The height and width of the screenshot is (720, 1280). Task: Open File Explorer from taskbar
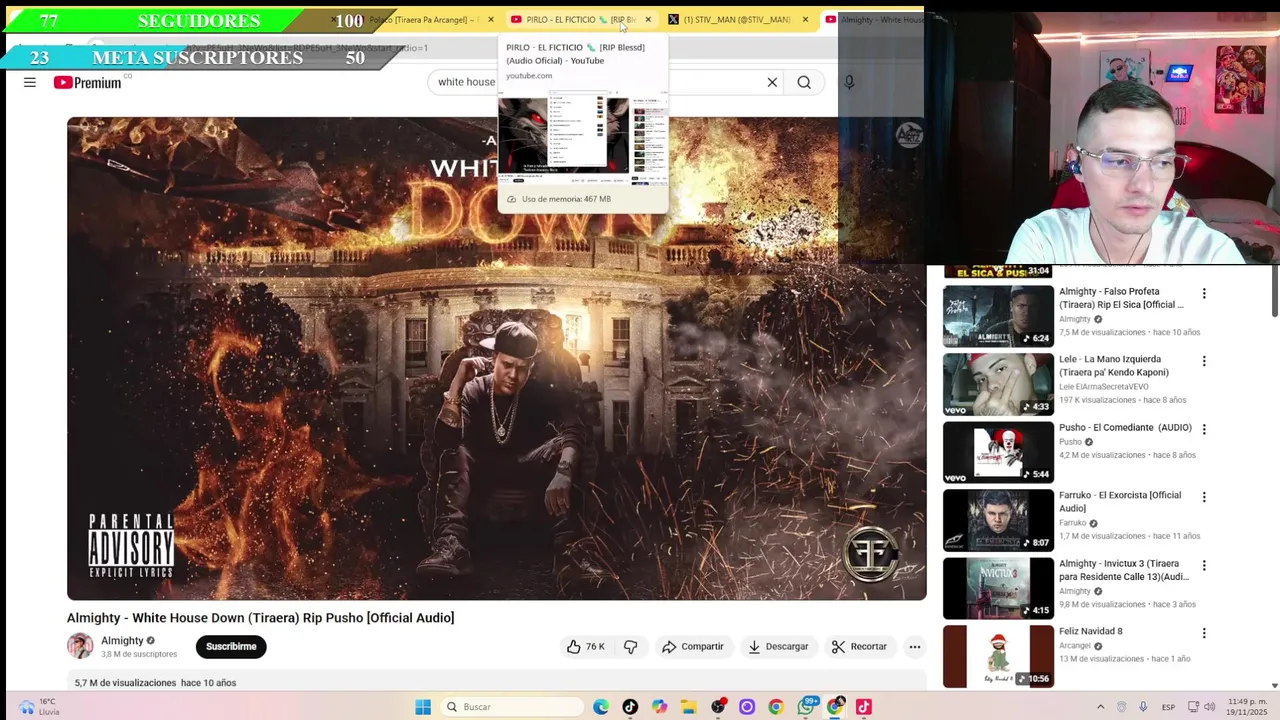tap(688, 707)
